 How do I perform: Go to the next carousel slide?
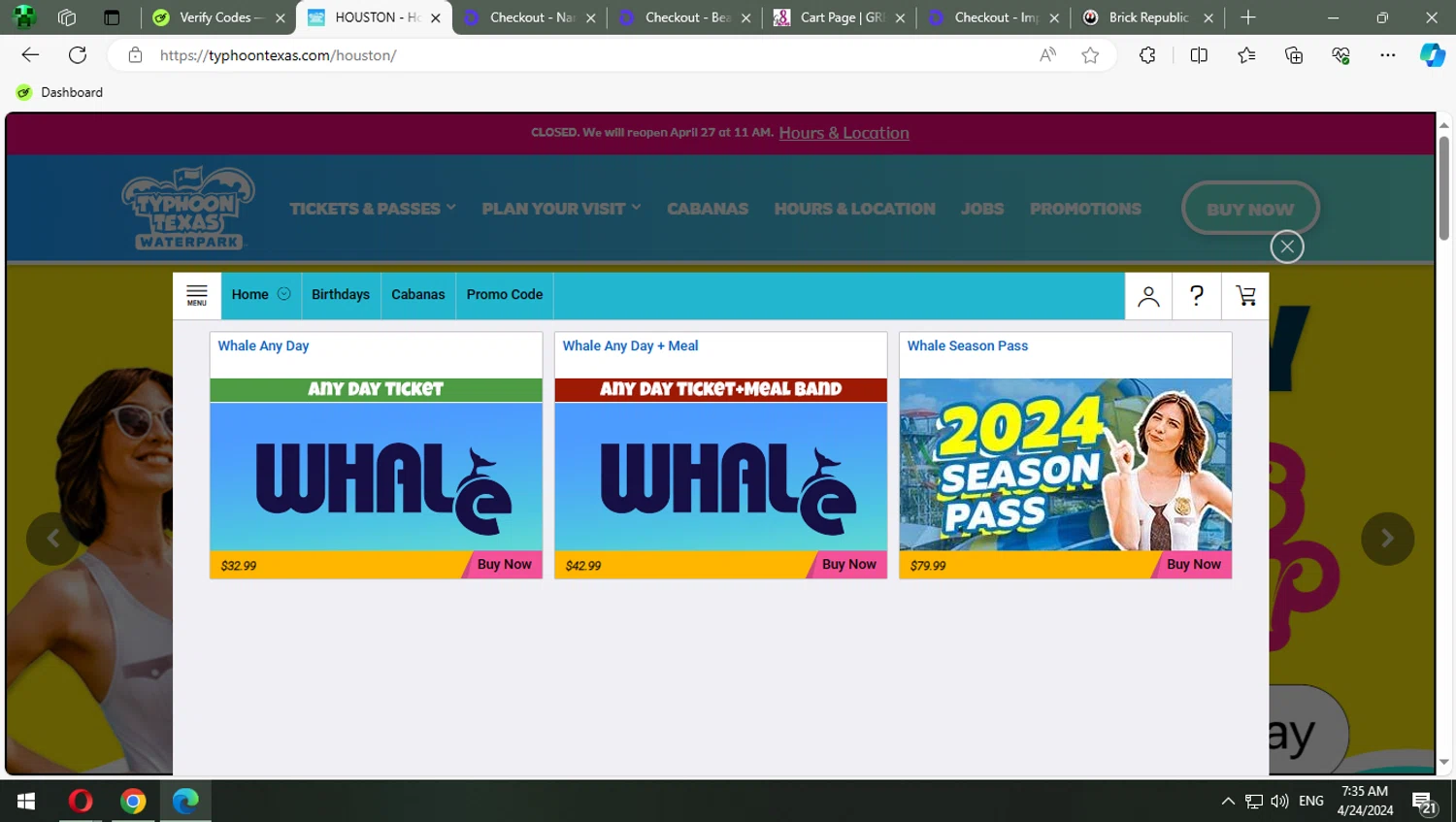pyautogui.click(x=1387, y=539)
